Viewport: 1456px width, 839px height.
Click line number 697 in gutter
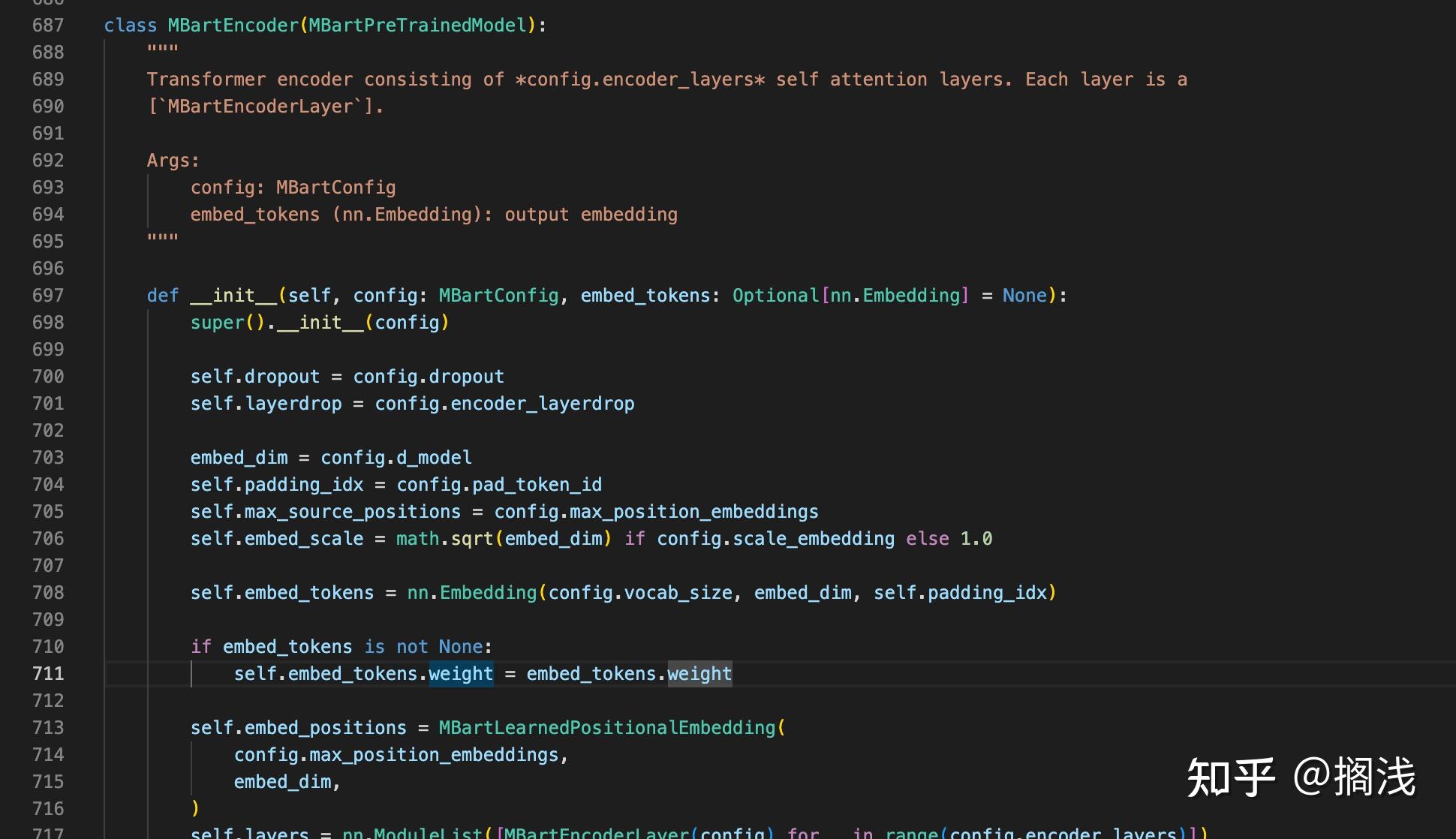48,295
